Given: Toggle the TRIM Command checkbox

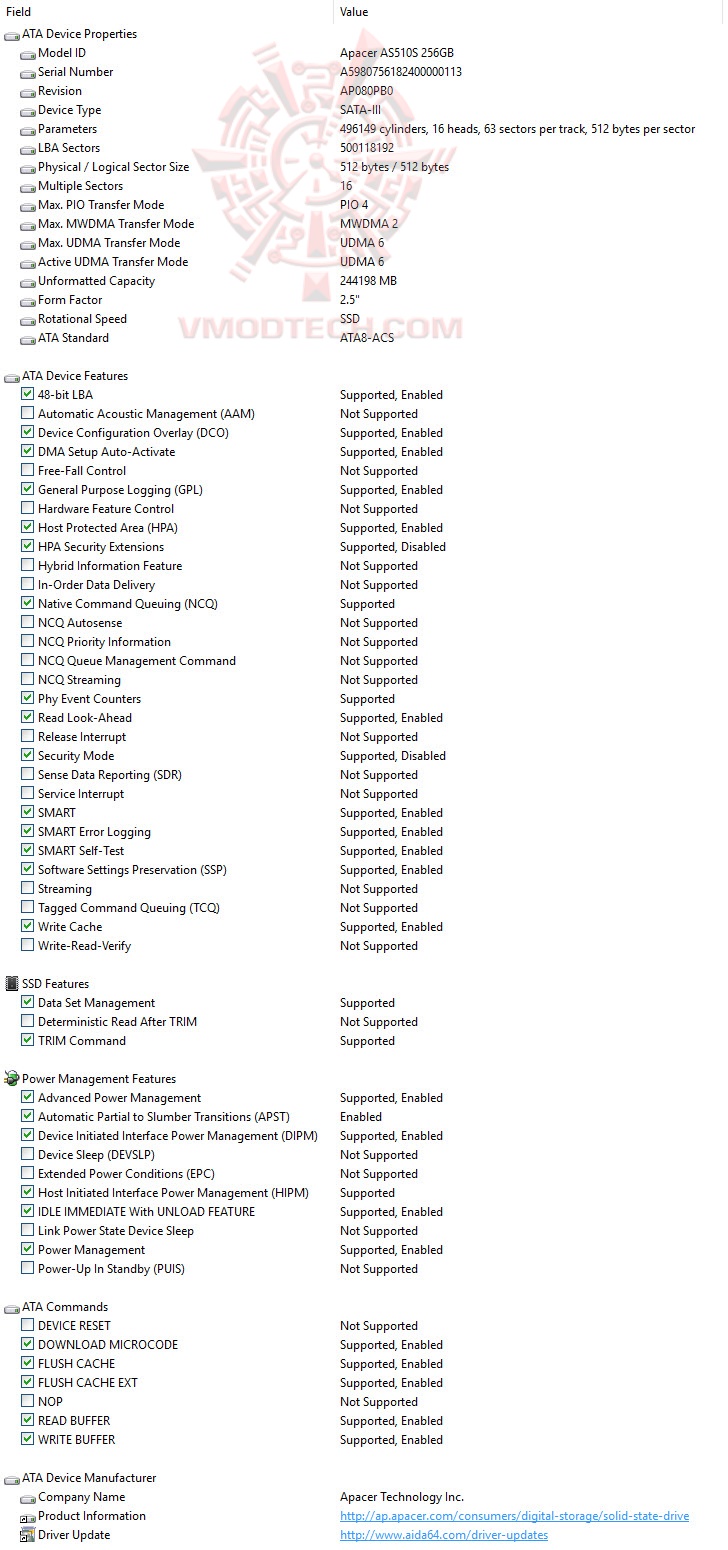Looking at the screenshot, I should coord(28,1041).
